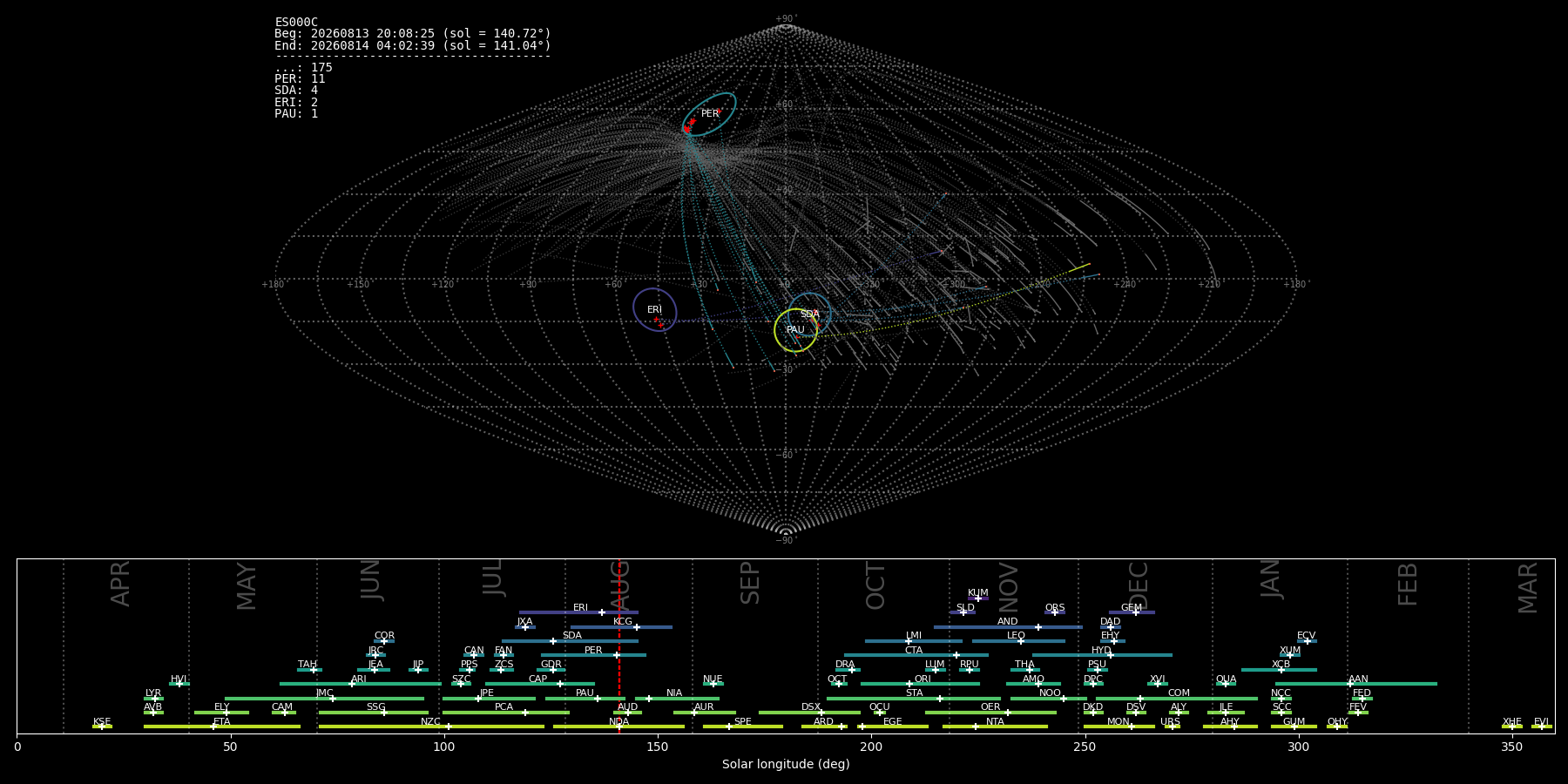Click the 150 tick on solar longitude axis
Viewport: 1568px width, 784px height.
point(658,747)
